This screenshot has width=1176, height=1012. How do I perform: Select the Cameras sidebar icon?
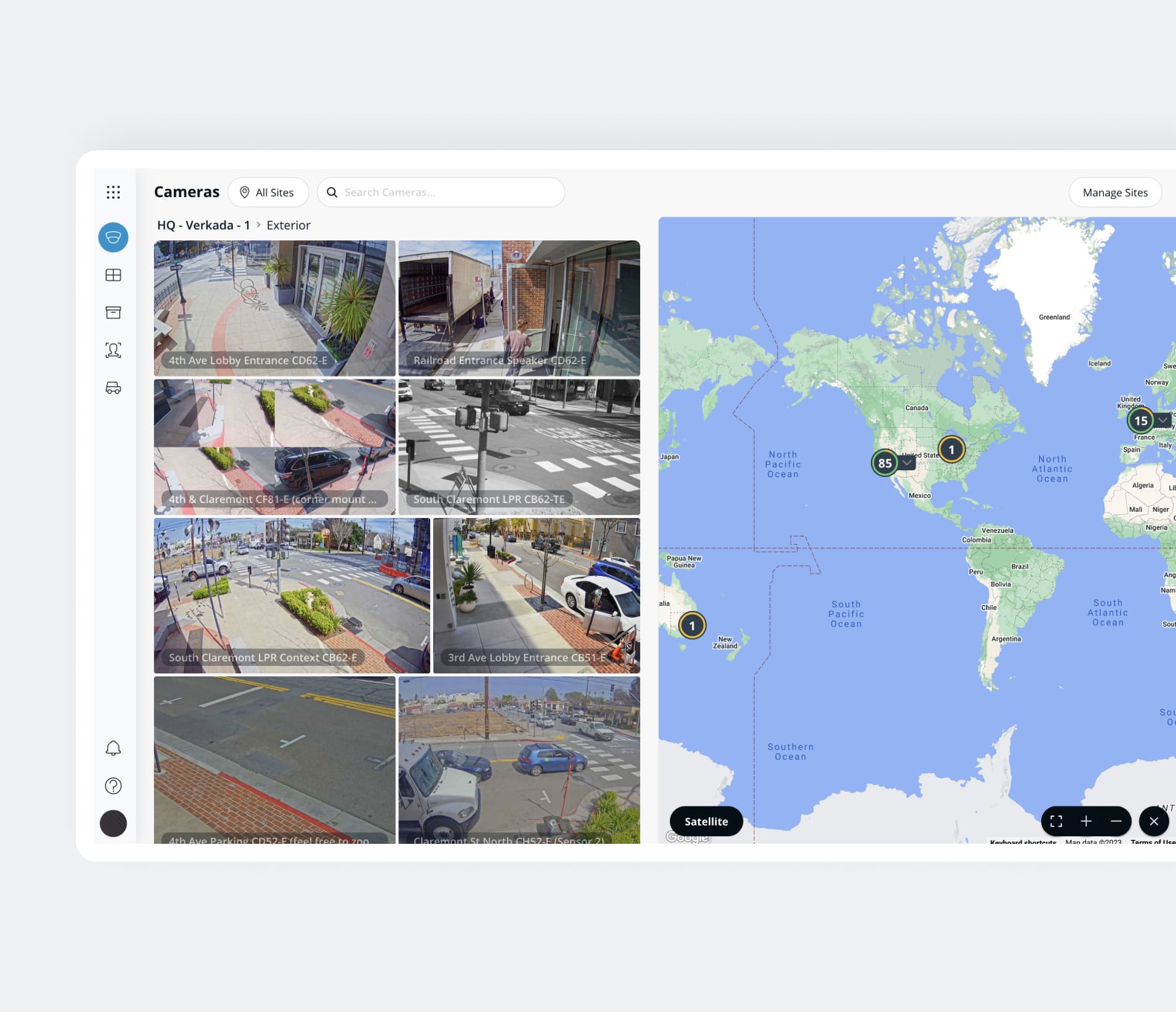113,237
